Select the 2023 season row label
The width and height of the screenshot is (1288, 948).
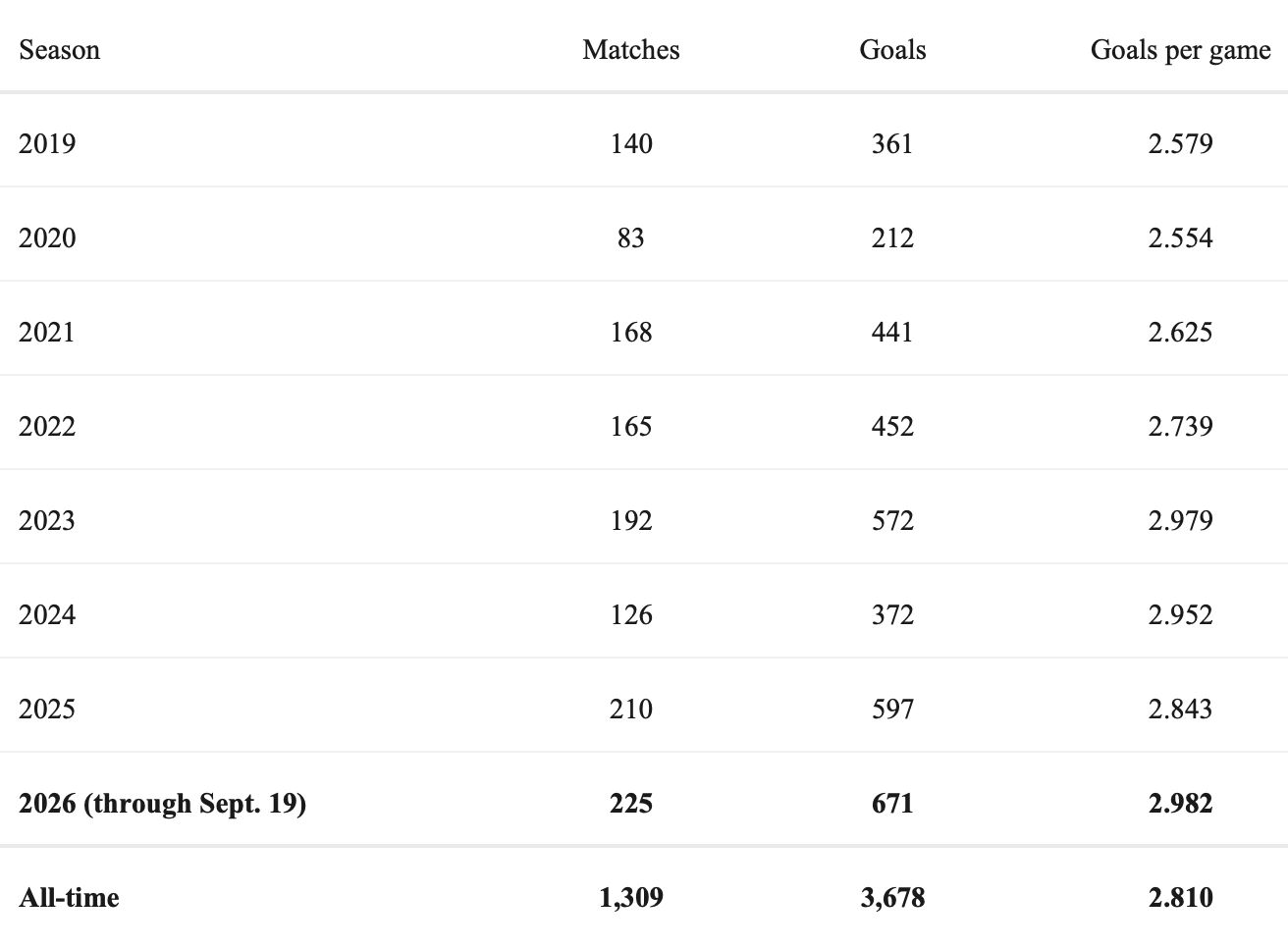tap(47, 521)
